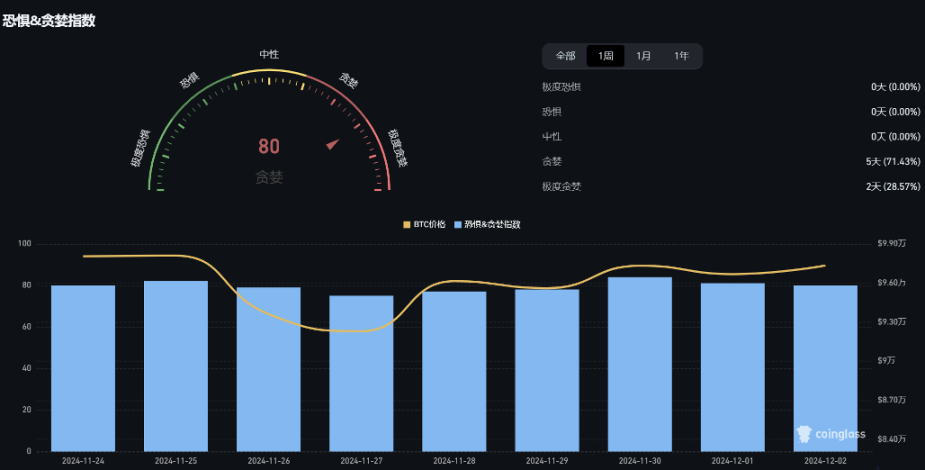This screenshot has height=470, width=925.
Task: Click the 2024-11-27 date axis label
Action: (361, 461)
